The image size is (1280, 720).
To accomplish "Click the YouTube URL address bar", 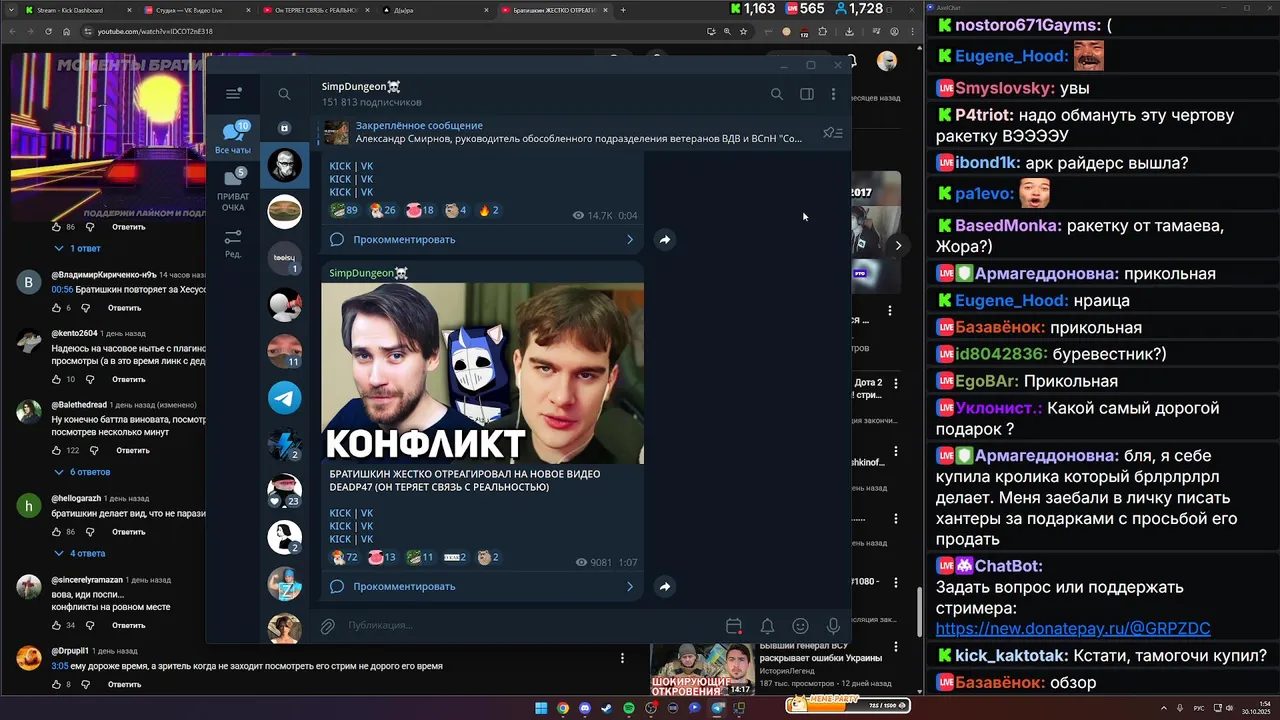I will click(x=390, y=31).
